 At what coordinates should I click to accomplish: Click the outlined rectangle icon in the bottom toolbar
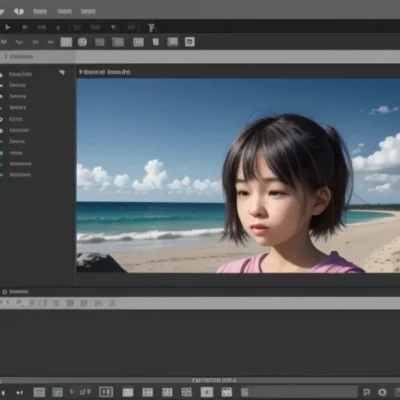tap(106, 392)
